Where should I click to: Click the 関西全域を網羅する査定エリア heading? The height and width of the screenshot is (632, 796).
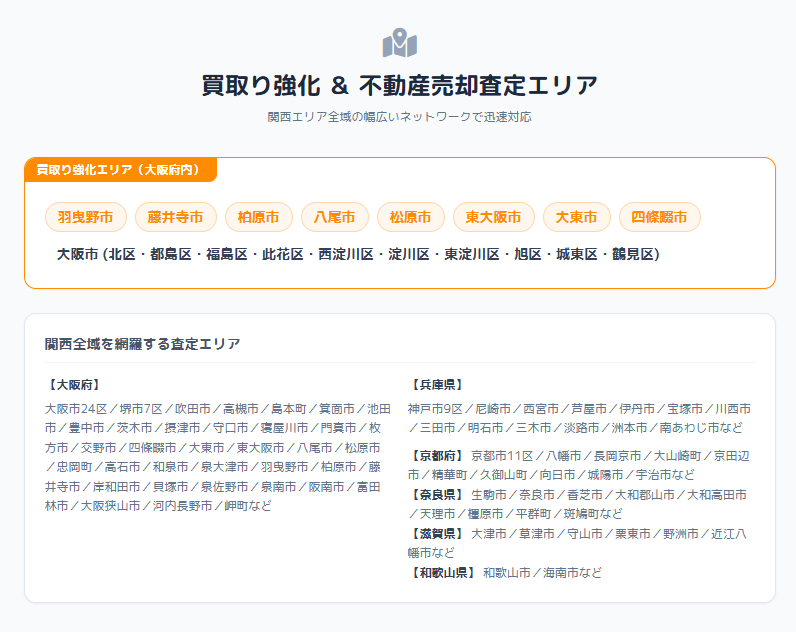coord(142,344)
